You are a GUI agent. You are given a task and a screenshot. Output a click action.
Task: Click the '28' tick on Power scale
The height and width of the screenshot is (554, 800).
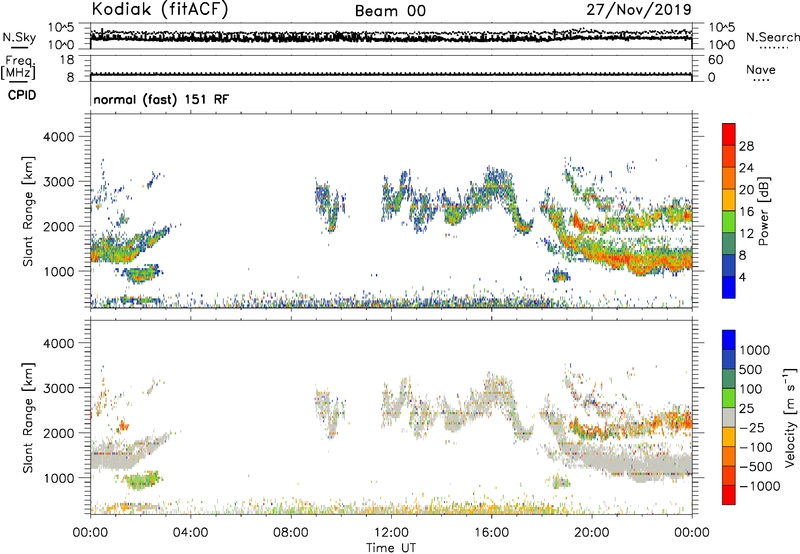coord(746,146)
